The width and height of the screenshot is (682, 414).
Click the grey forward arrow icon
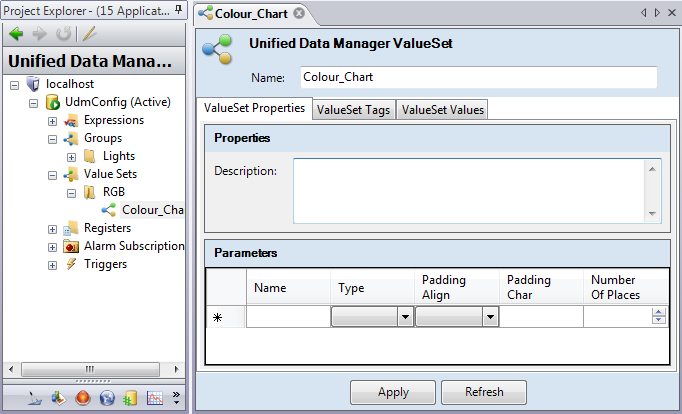click(x=40, y=34)
